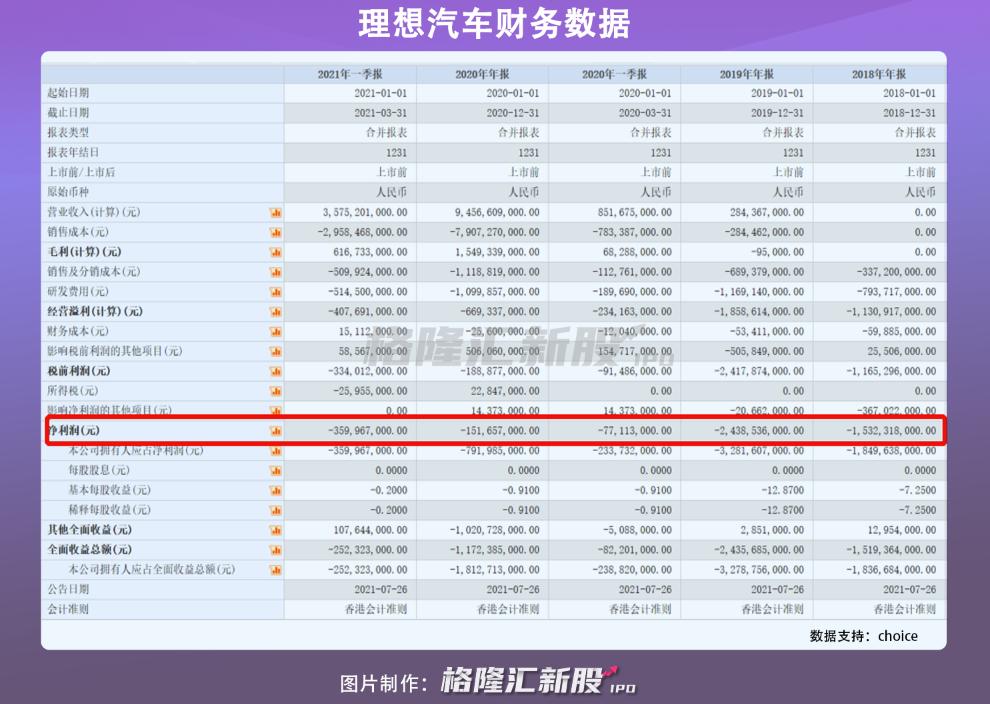
Task: Click revenue value 284,367,000.00
Action: pyautogui.click(x=767, y=213)
